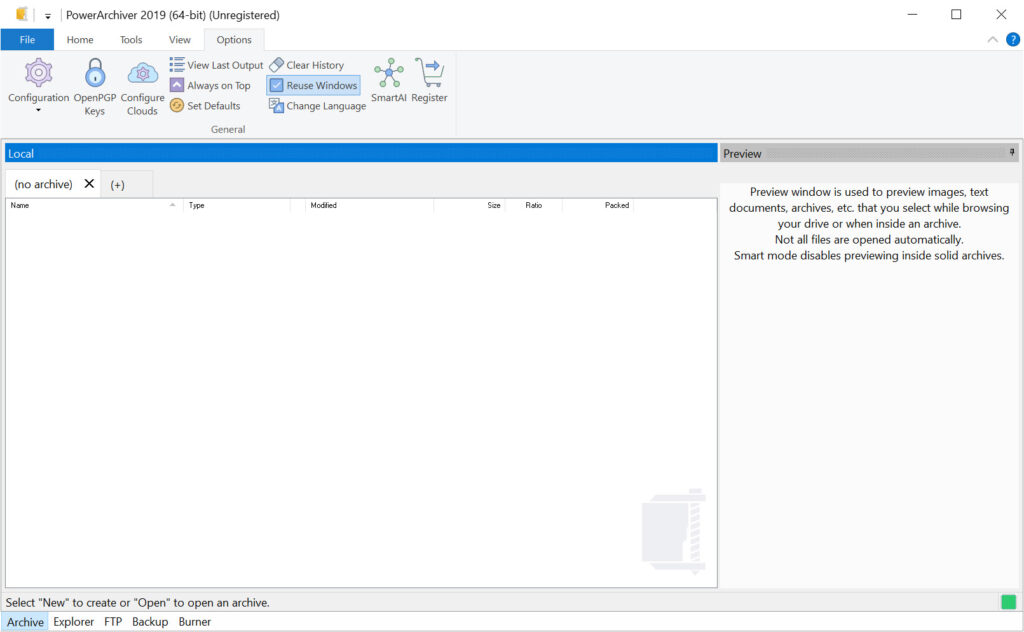Click Set Defaults
The width and height of the screenshot is (1024, 632).
(205, 106)
